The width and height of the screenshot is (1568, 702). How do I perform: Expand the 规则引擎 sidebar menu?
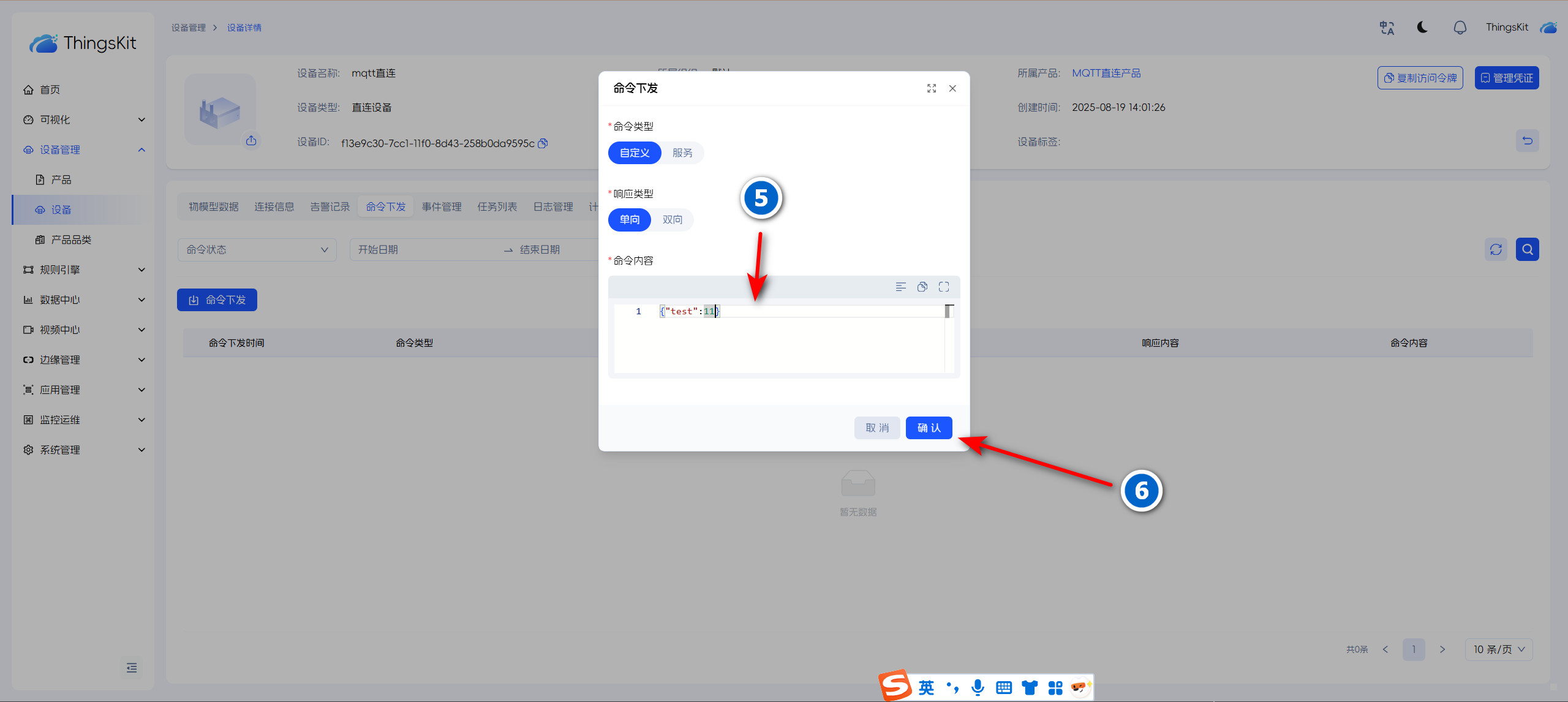tap(84, 270)
